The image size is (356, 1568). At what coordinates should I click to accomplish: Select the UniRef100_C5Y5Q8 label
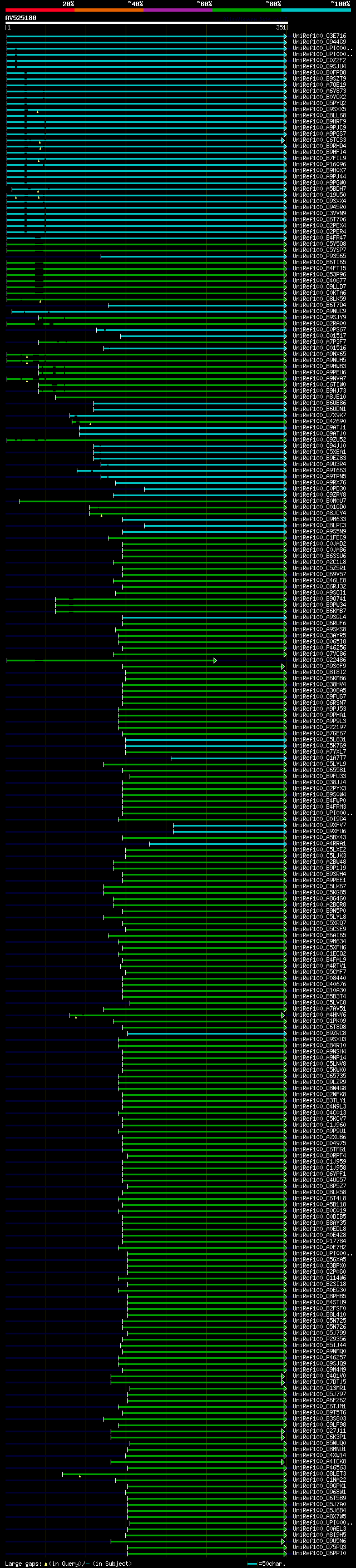(319, 244)
